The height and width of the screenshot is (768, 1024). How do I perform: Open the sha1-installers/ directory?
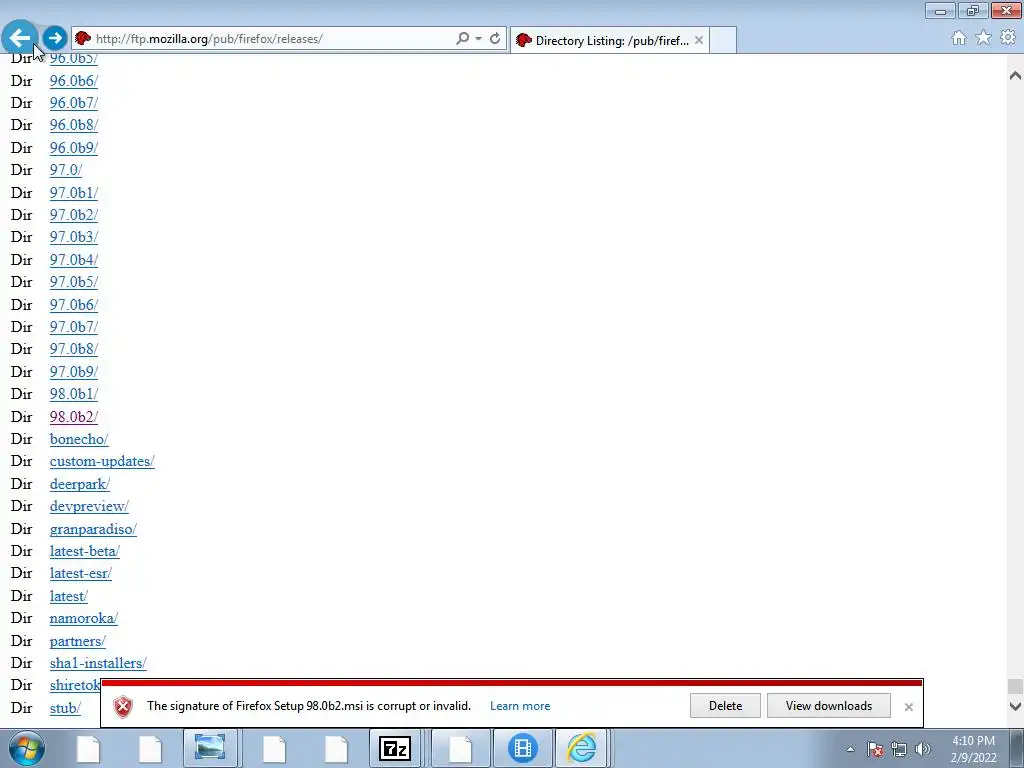(x=98, y=664)
